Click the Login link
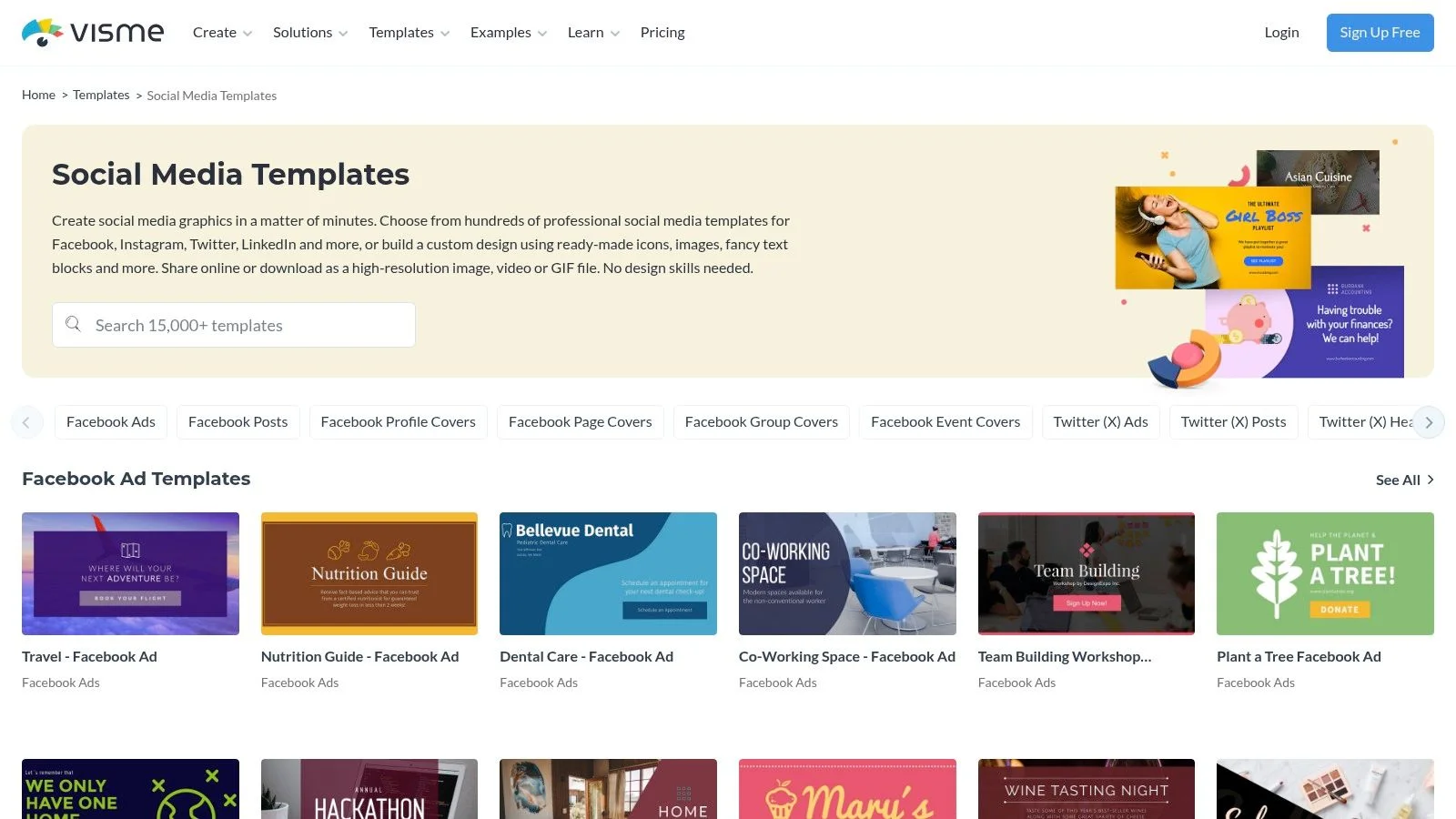The height and width of the screenshot is (819, 1456). click(1281, 33)
